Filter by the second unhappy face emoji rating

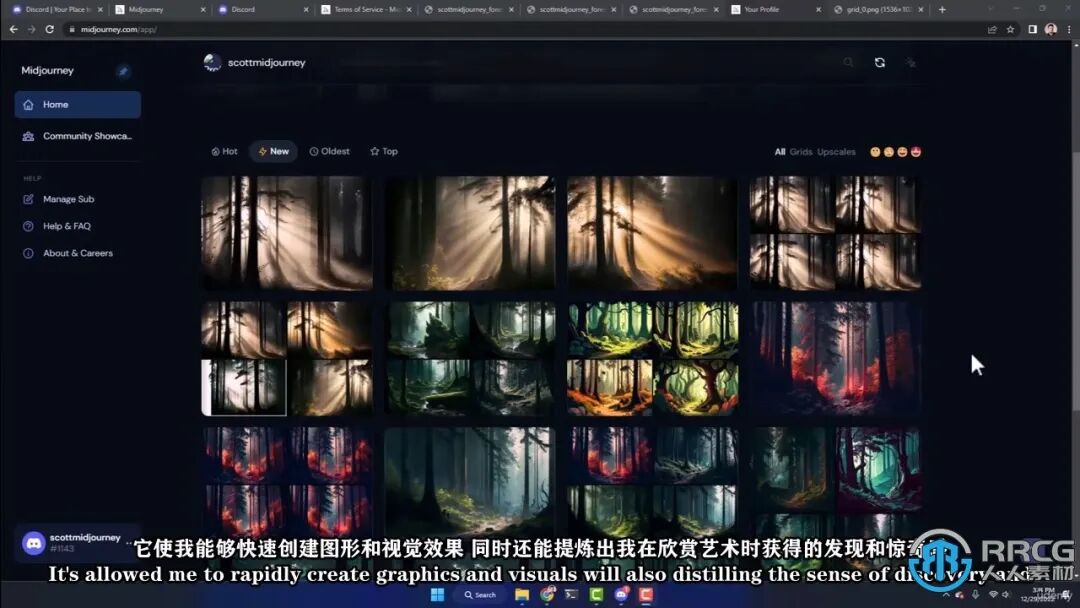(889, 152)
